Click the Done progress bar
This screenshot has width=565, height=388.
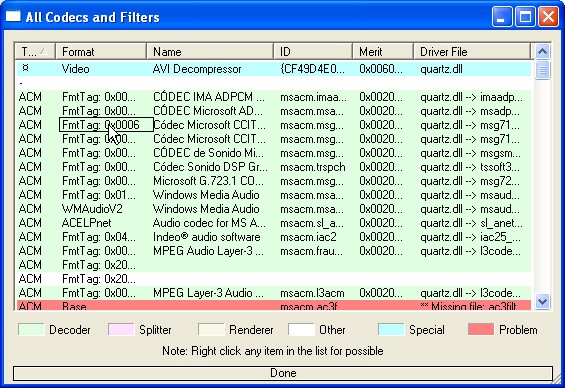click(x=283, y=373)
